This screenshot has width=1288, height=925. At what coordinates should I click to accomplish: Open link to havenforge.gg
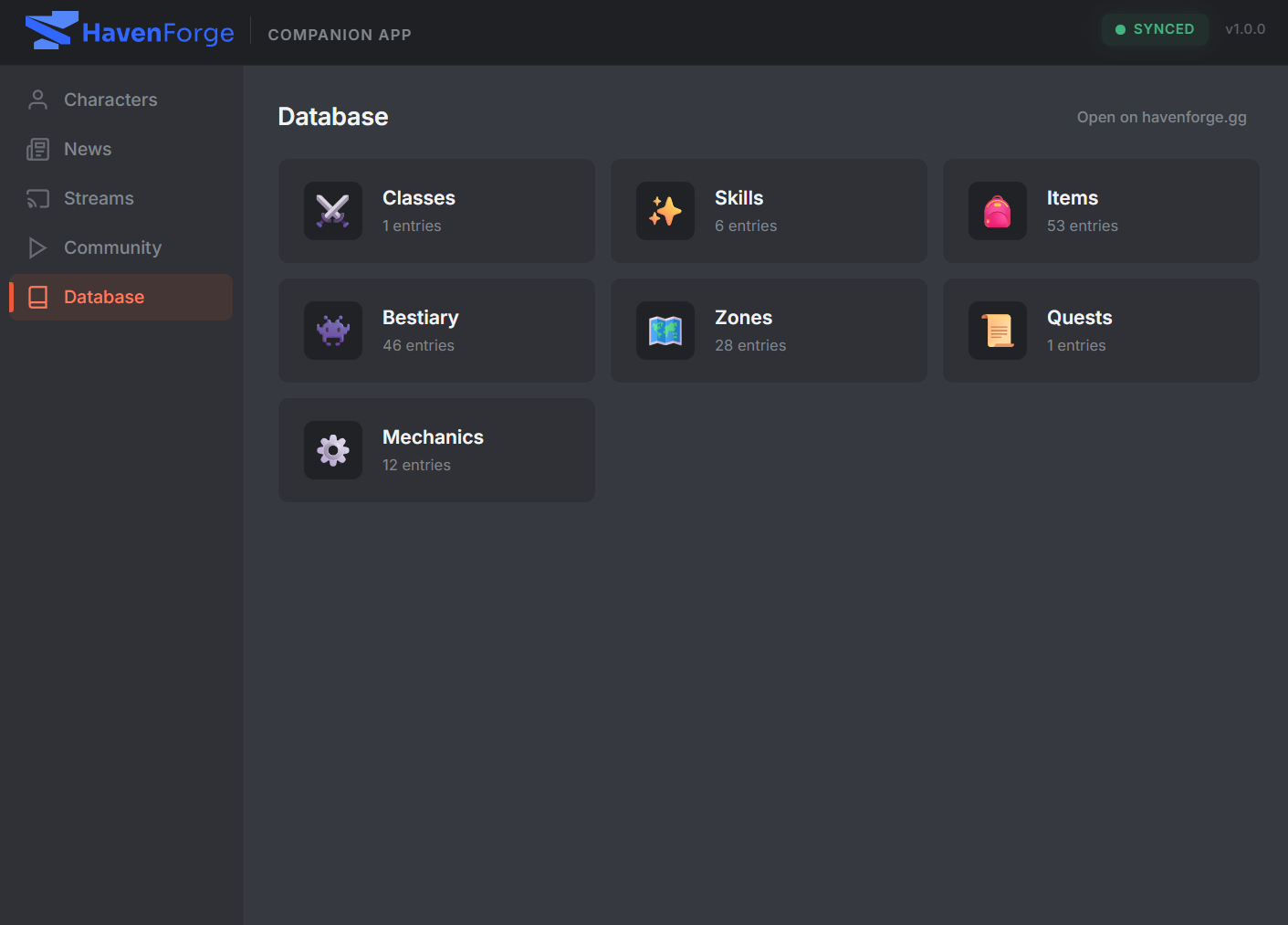tap(1161, 117)
